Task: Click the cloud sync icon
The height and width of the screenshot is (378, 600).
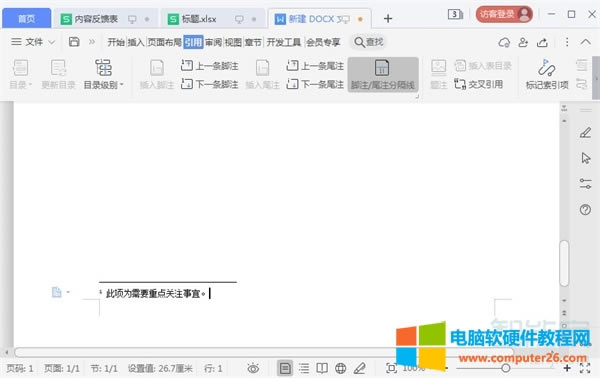Action: tap(504, 42)
